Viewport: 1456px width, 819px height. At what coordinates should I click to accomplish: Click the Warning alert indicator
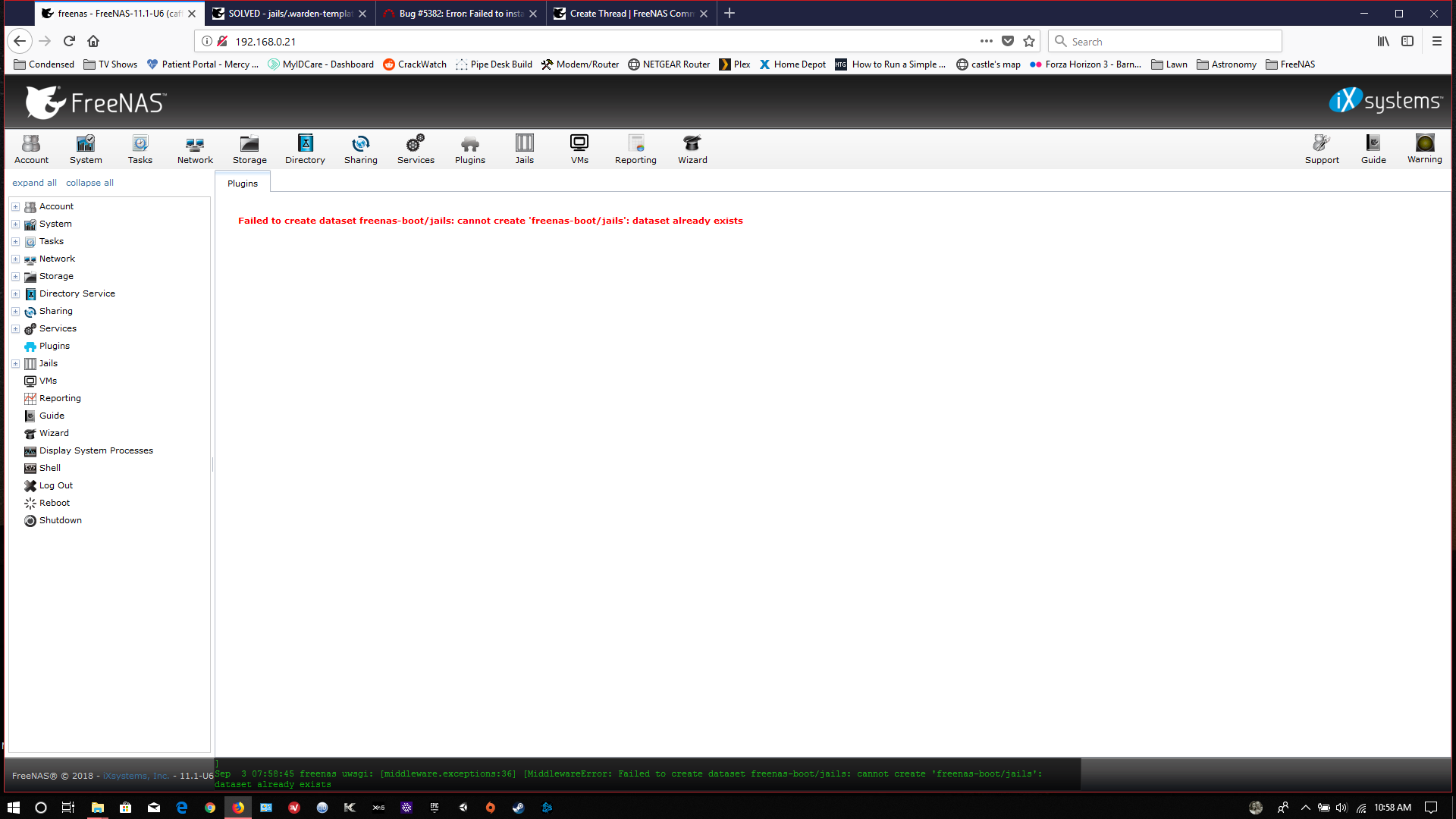tap(1425, 149)
